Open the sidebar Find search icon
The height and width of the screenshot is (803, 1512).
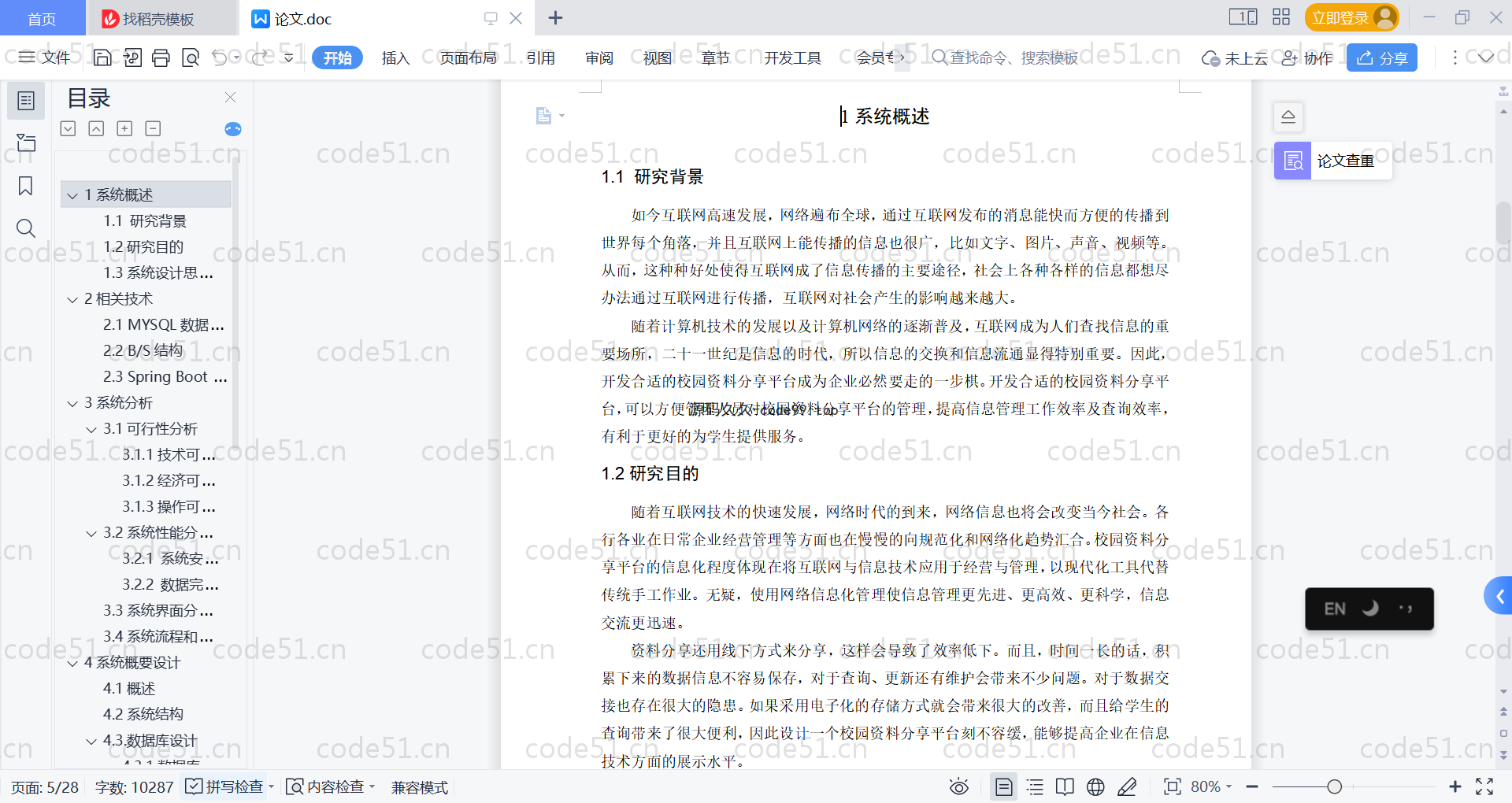click(x=26, y=228)
